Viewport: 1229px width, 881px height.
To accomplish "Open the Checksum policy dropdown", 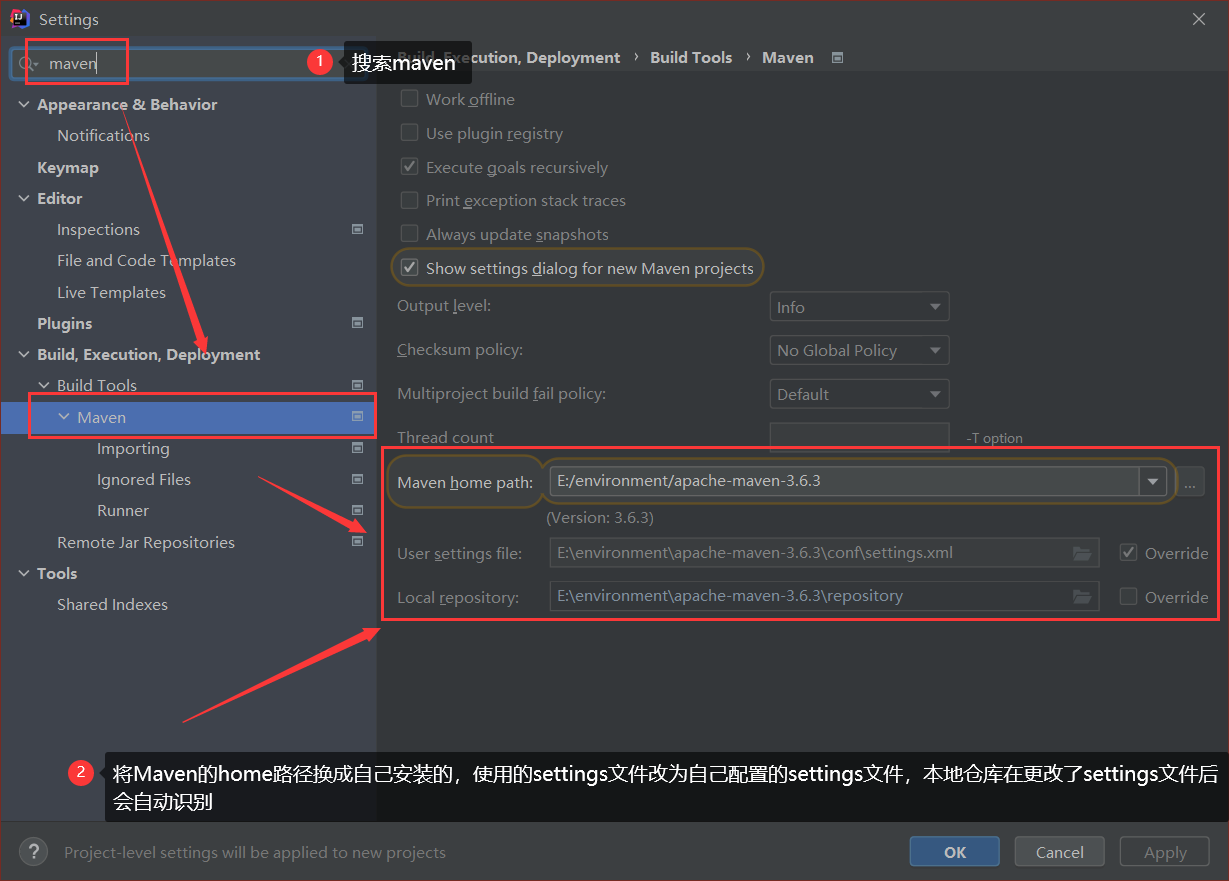I will click(x=858, y=351).
